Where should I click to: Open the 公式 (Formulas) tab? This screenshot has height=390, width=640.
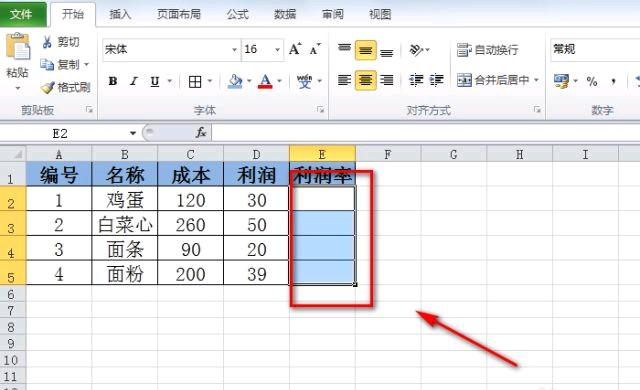tap(238, 14)
